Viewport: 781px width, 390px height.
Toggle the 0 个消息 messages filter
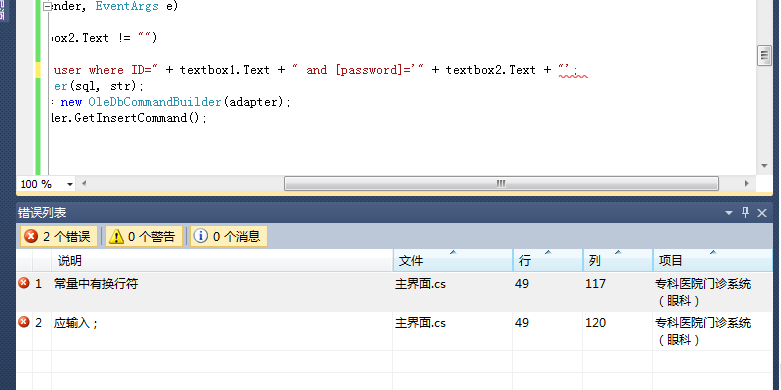229,236
